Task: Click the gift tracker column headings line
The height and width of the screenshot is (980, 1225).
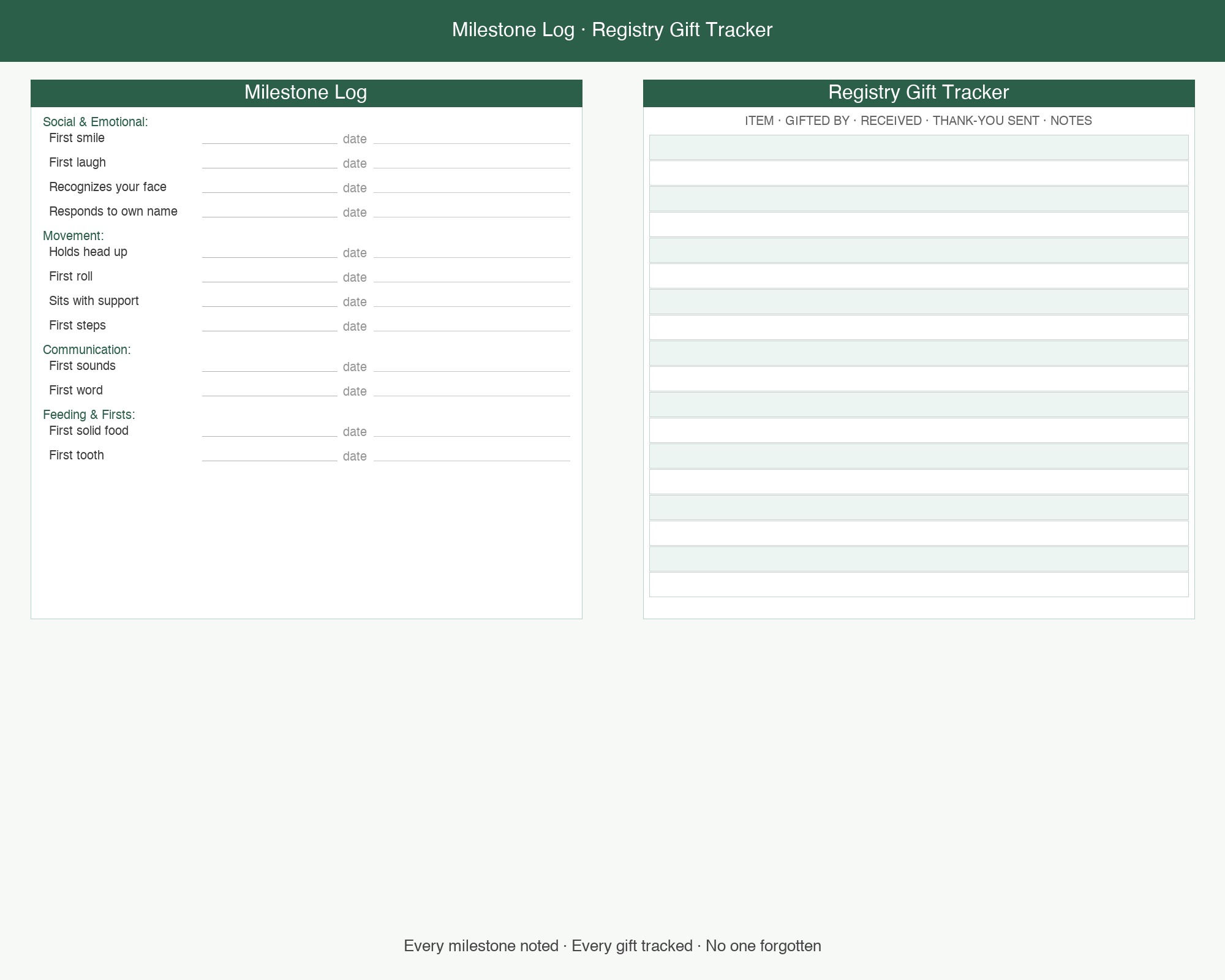Action: tap(919, 121)
